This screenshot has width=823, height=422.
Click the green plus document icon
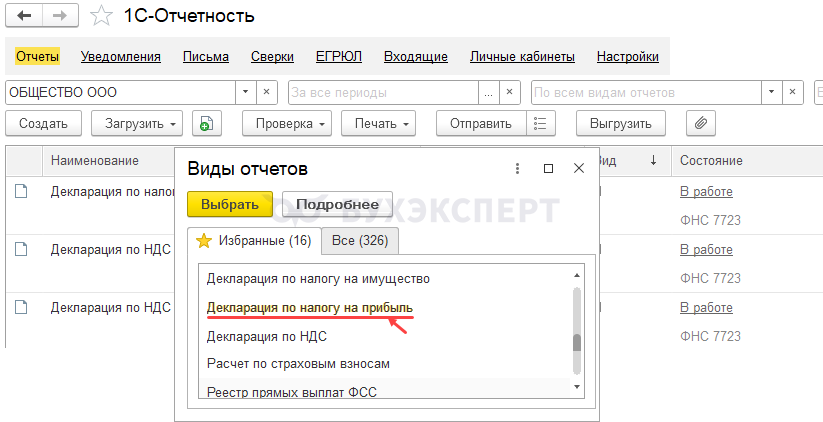(x=207, y=124)
